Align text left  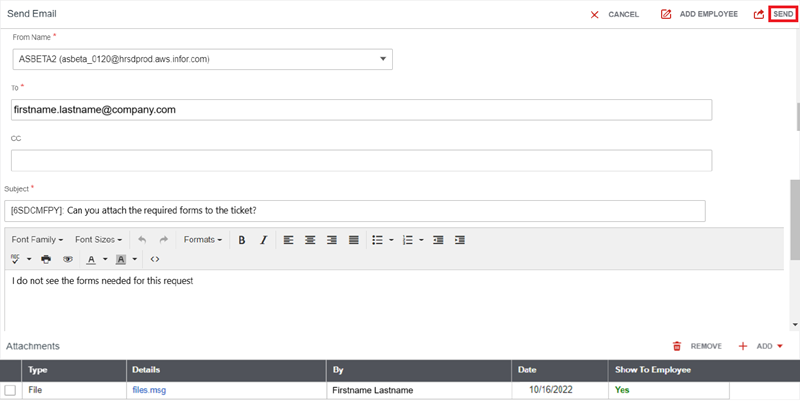point(288,240)
